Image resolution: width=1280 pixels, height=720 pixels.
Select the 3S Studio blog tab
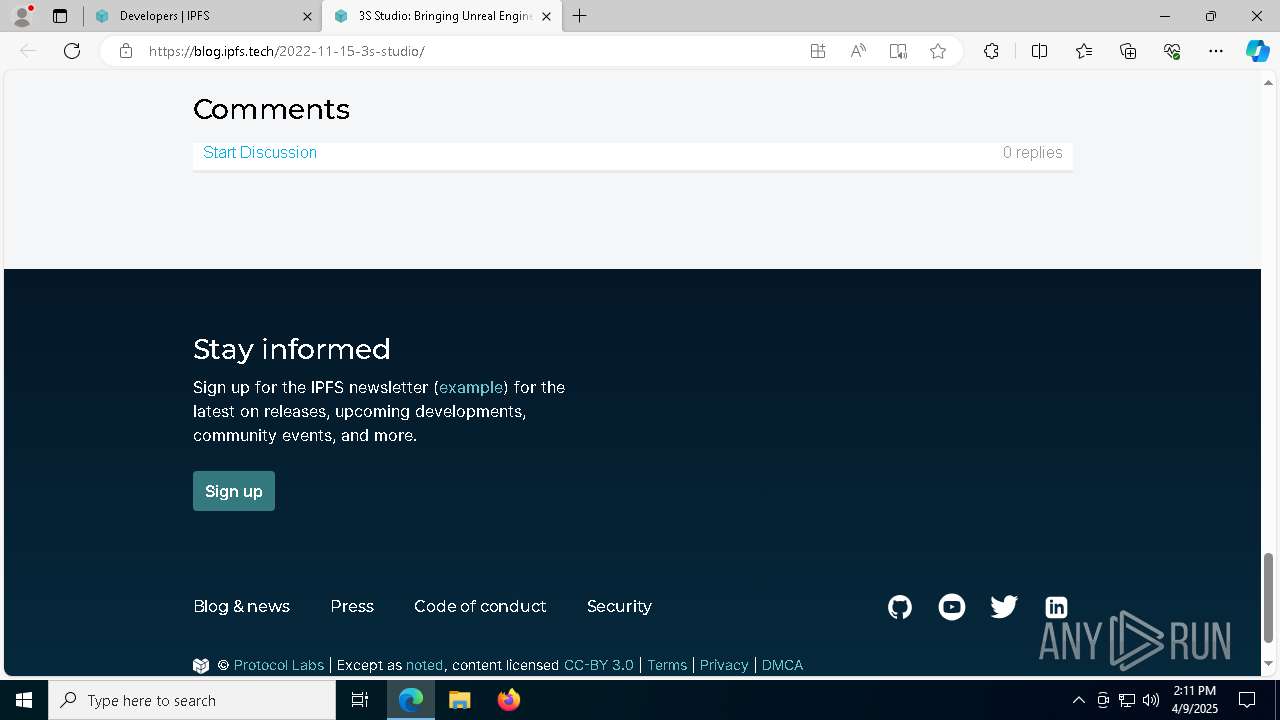point(440,16)
